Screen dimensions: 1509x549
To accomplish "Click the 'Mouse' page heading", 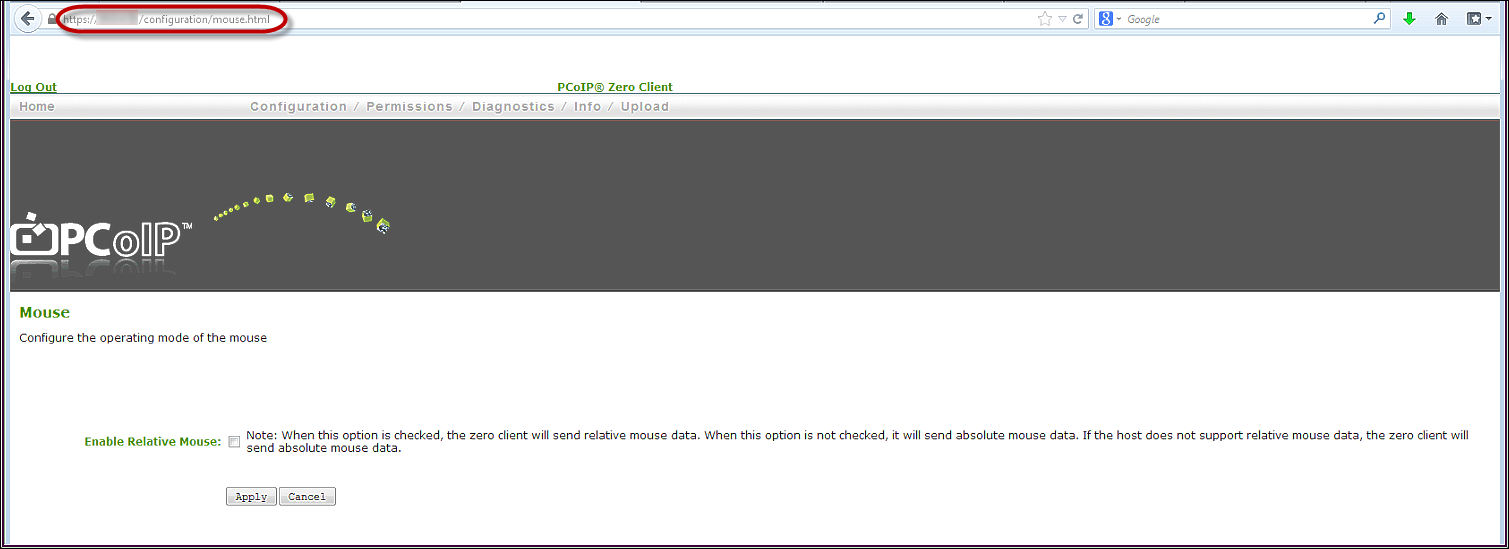I will click(x=45, y=312).
